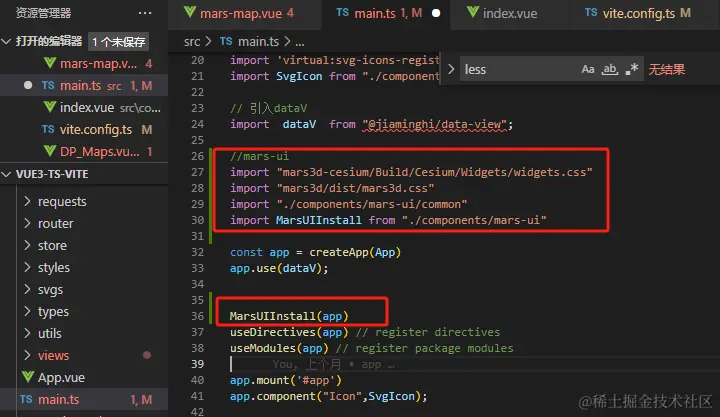The width and height of the screenshot is (720, 417).
Task: Click unsaved dot beside main.ts open editor
Action: click(28, 85)
